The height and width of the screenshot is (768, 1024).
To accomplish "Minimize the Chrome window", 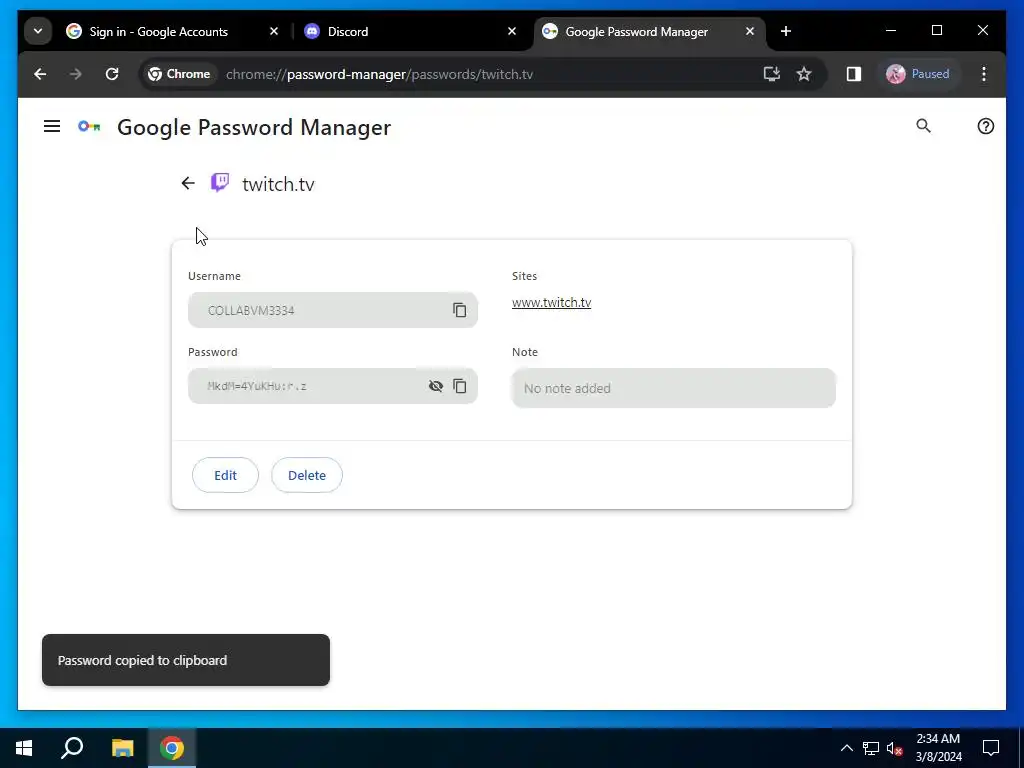I will click(x=891, y=31).
